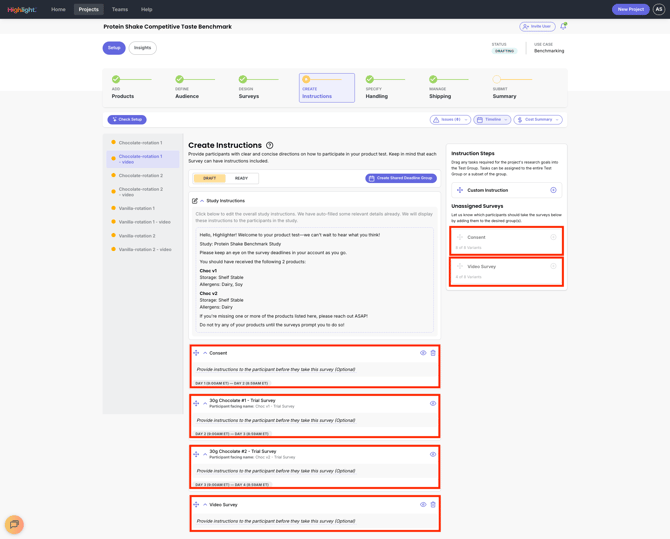Switch status toggle to READY

[x=241, y=178]
